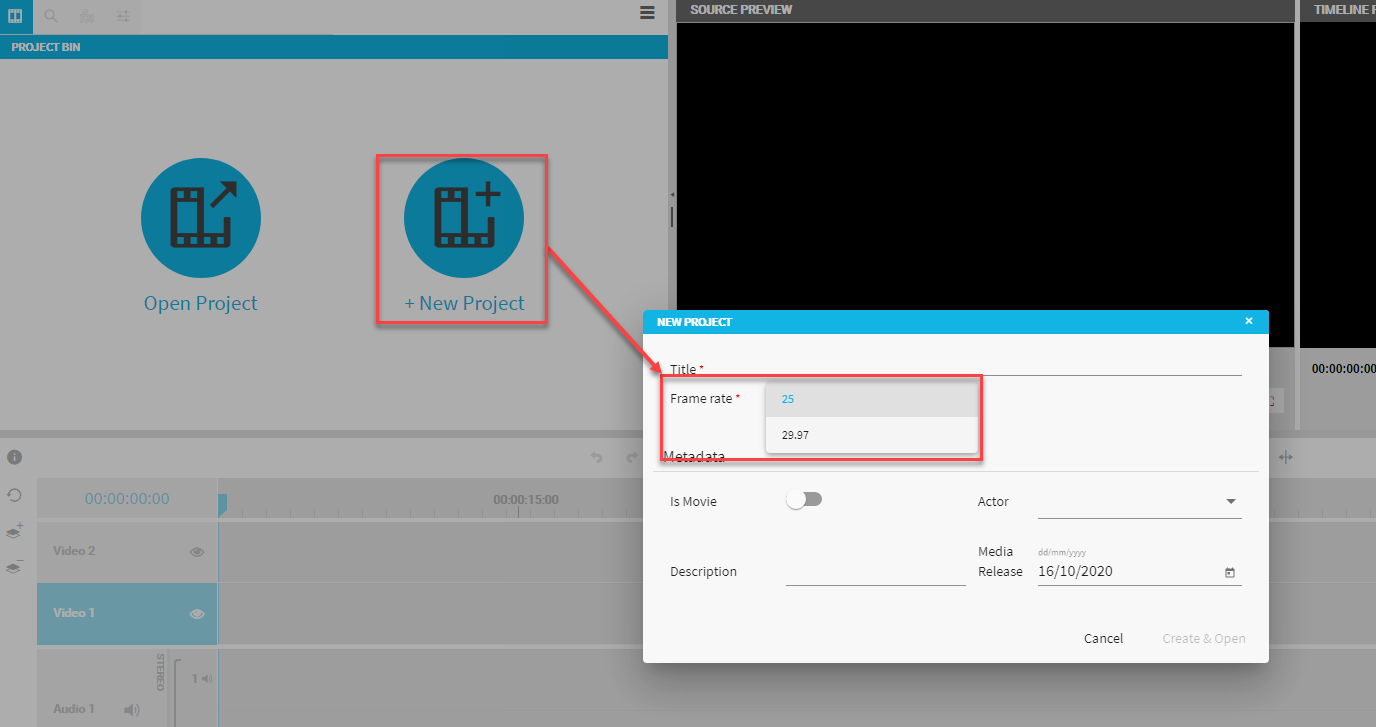Click the undo arrow above the timeline
Screen dimensions: 1376x727
pyautogui.click(x=596, y=457)
